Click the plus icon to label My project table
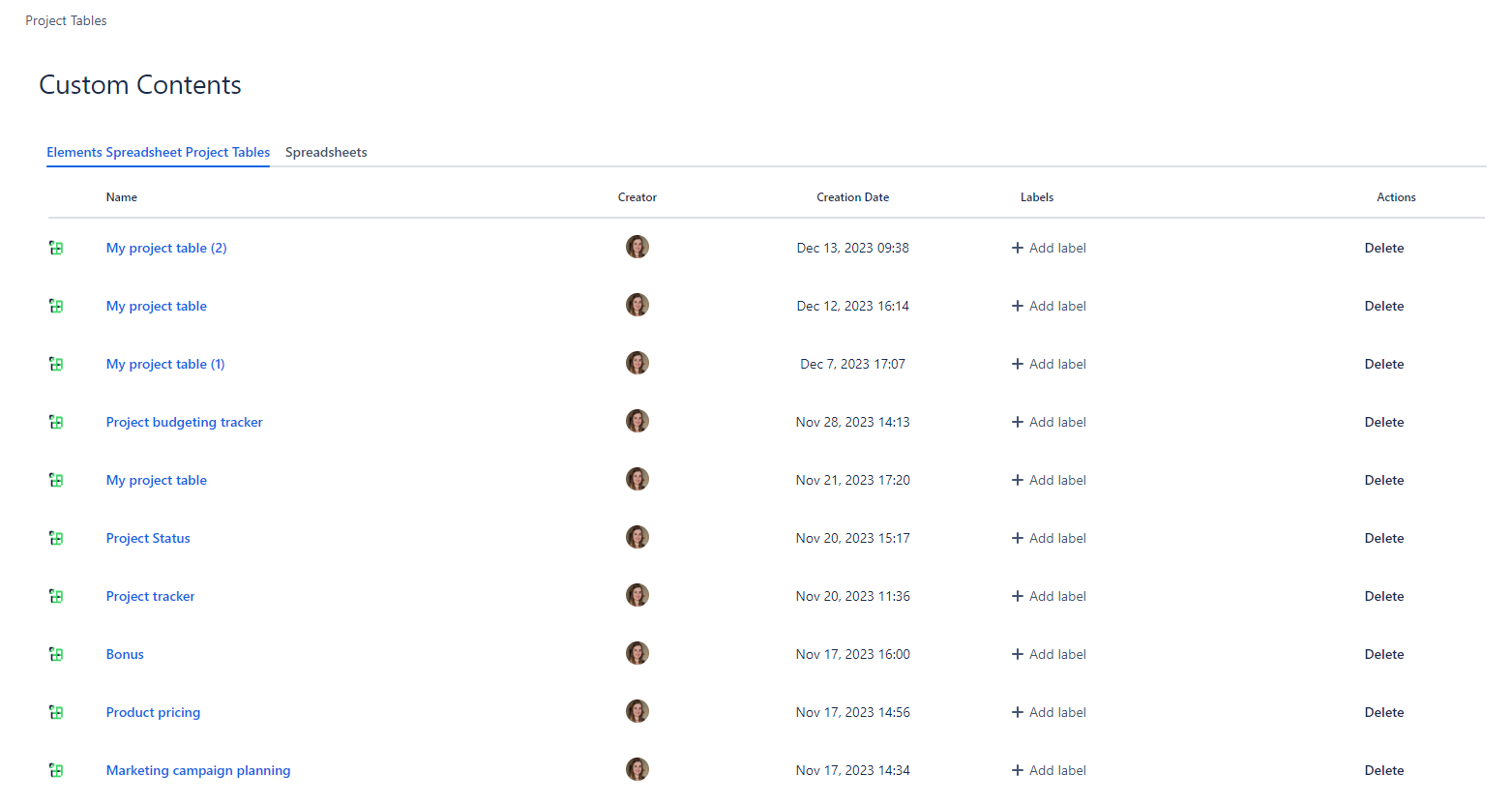Screen dimensions: 1512x804 coord(1015,305)
